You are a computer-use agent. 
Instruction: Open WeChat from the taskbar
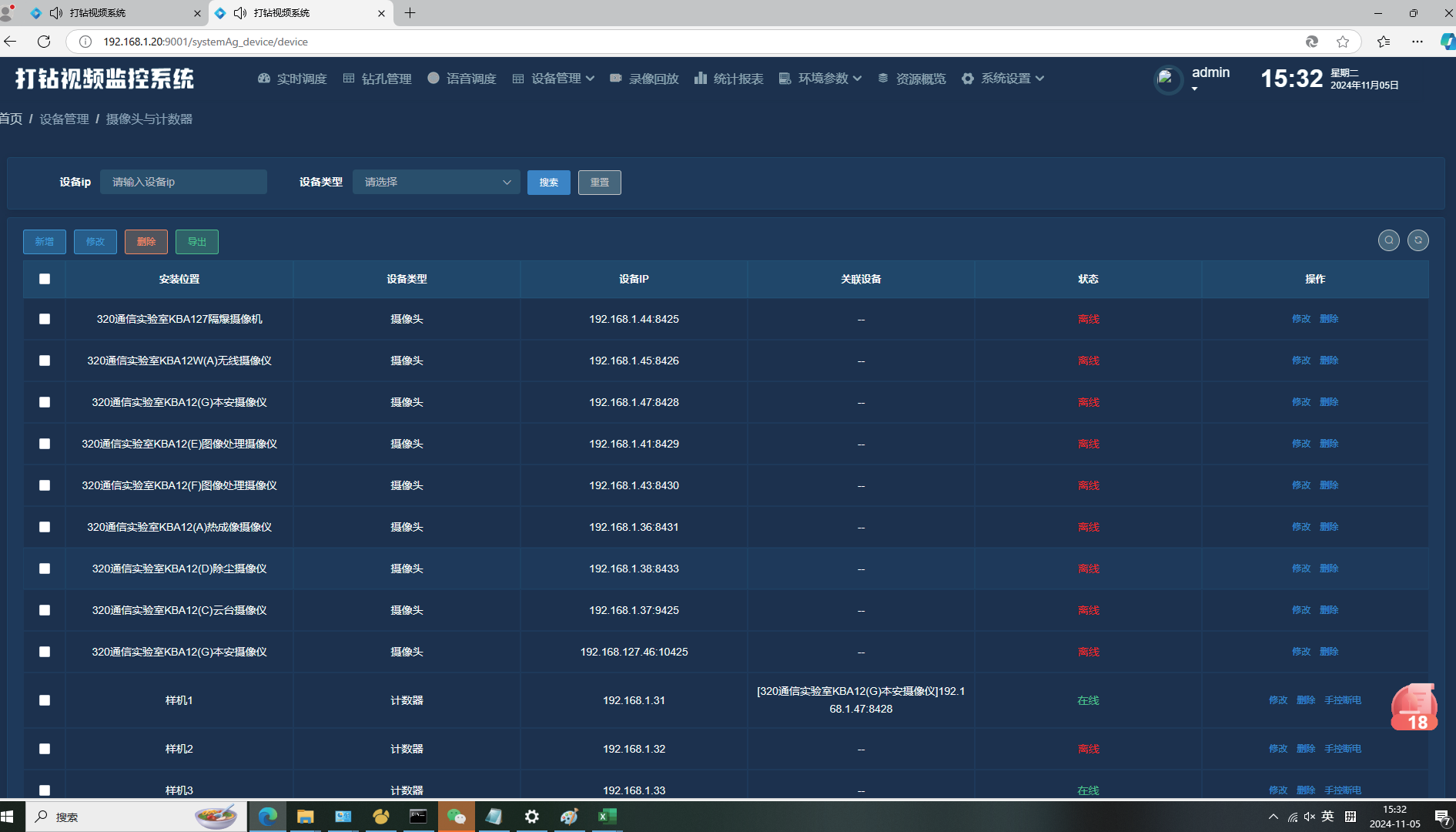click(x=456, y=817)
